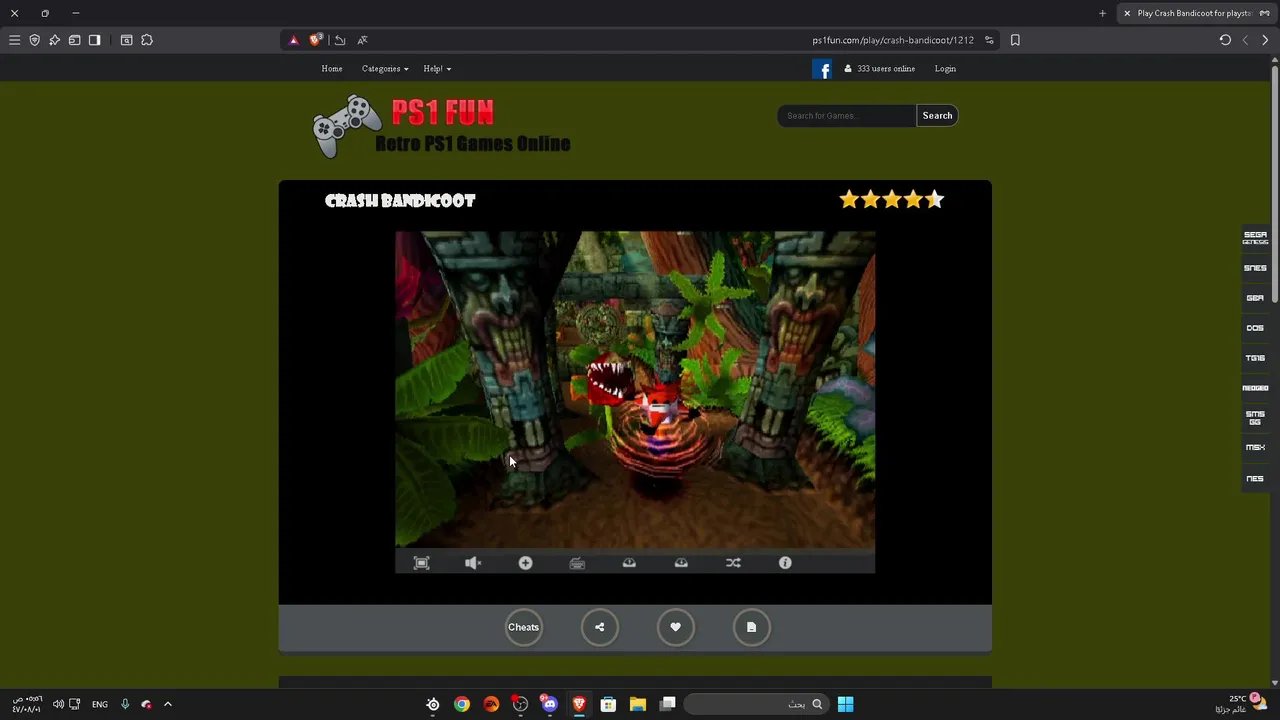1280x720 pixels.
Task: Click the share round button below game
Action: pos(599,627)
